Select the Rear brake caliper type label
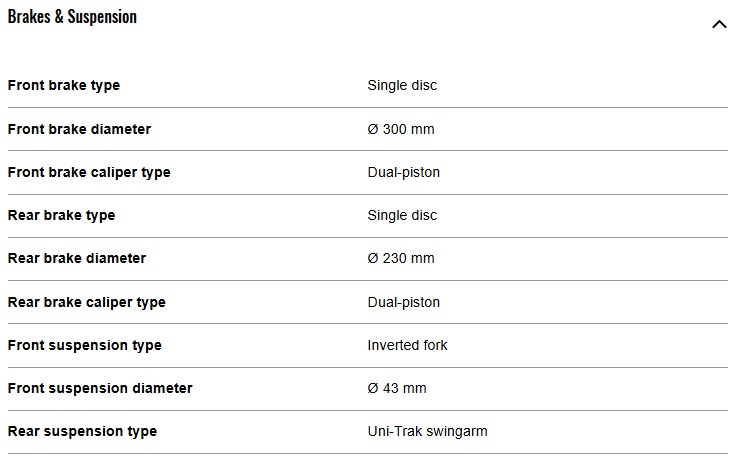The image size is (736, 462). (x=87, y=302)
